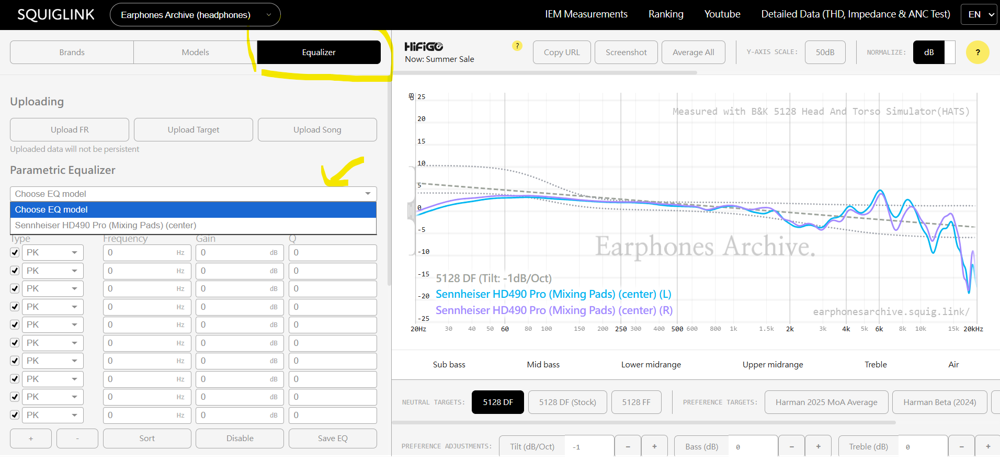
Task: Click the Screenshot button
Action: pos(626,52)
